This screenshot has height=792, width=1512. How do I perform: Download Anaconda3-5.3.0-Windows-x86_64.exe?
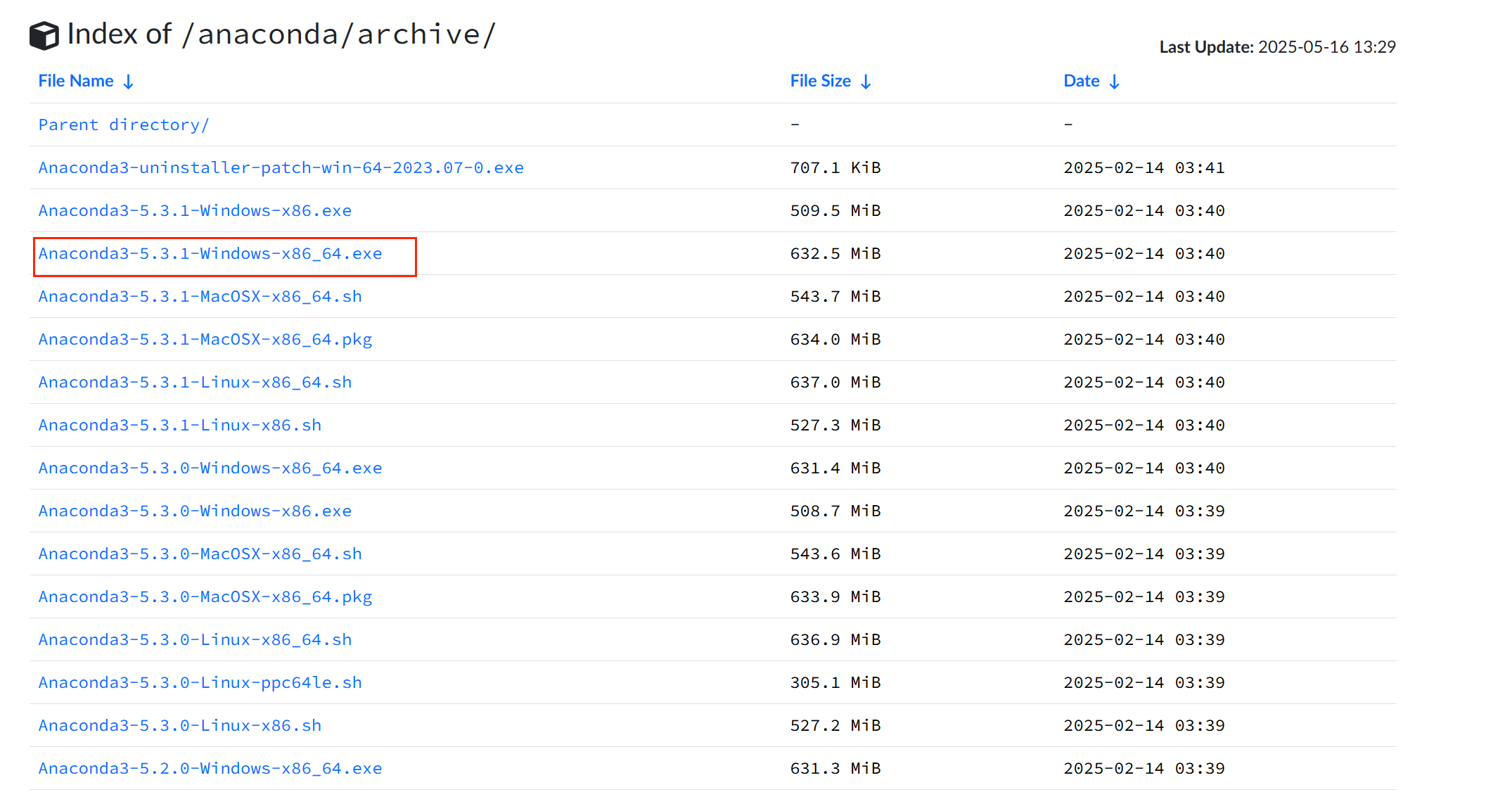pyautogui.click(x=210, y=468)
